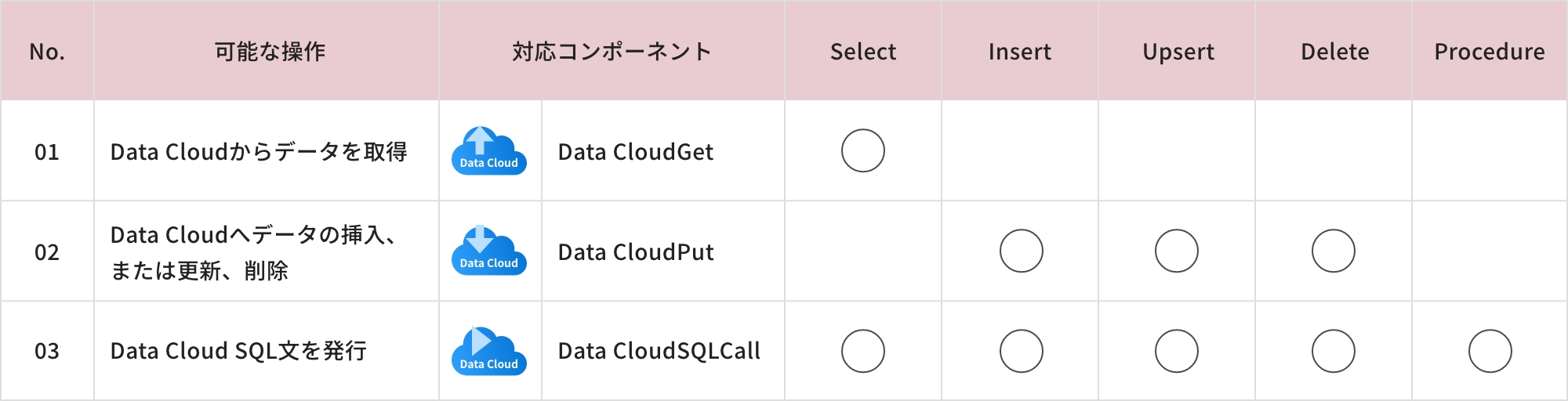The height and width of the screenshot is (401, 1568).
Task: Select the Upsert circle in Data CloudPut row
Action: [1176, 251]
